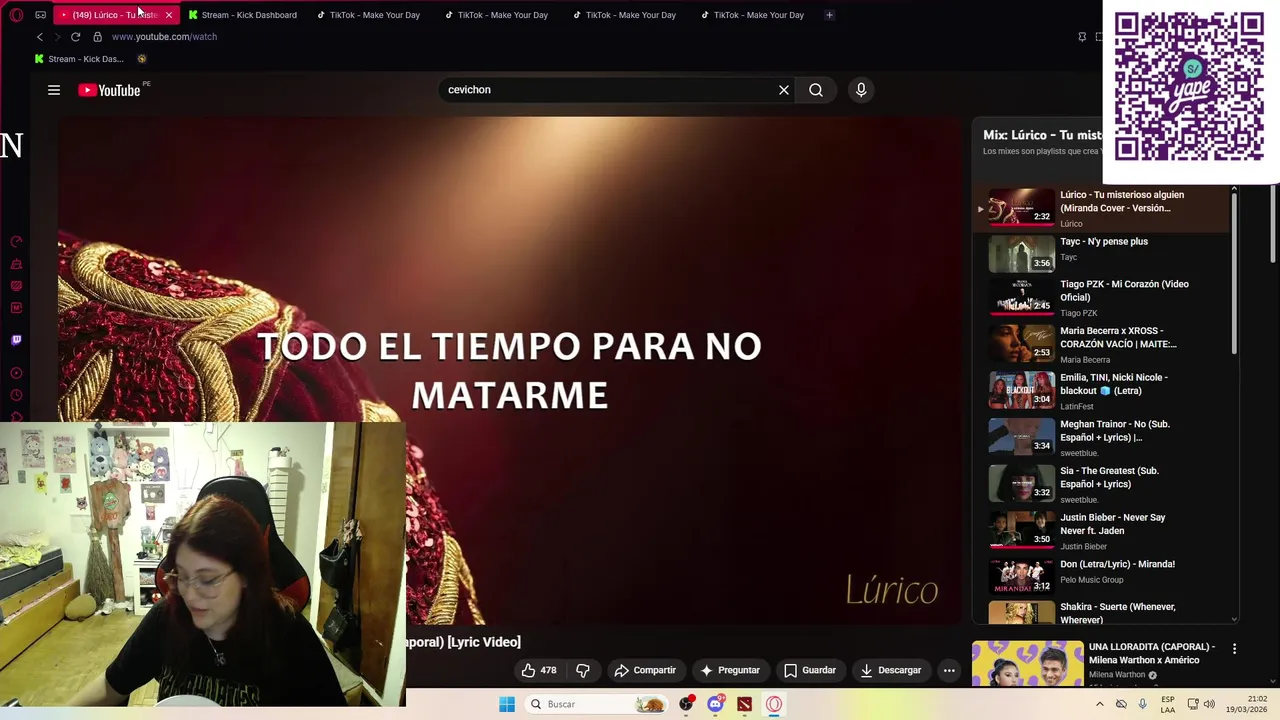Open Twitch in the Opera sidebar
Screen dimensions: 1280x720
pyautogui.click(x=16, y=340)
